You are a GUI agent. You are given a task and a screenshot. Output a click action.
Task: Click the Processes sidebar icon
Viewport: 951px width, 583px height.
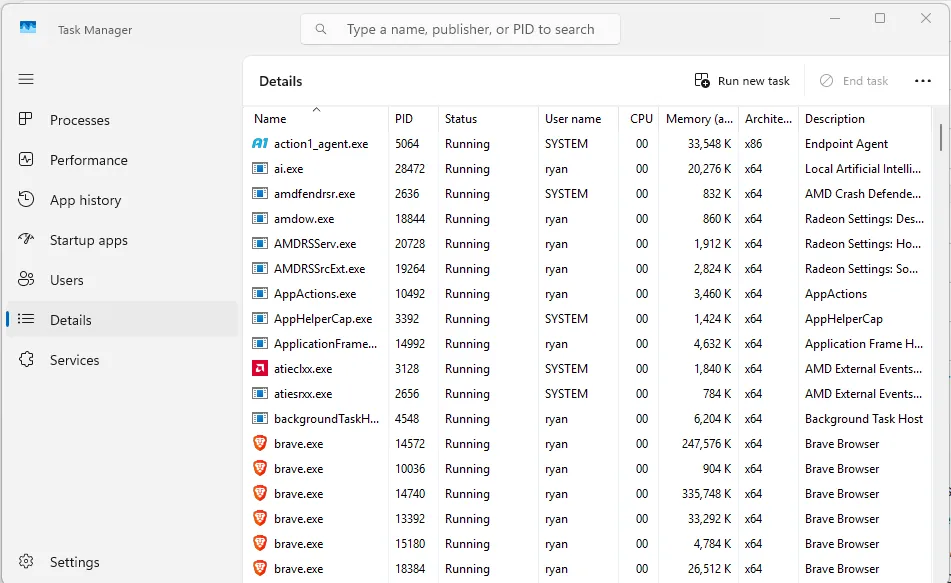click(25, 119)
